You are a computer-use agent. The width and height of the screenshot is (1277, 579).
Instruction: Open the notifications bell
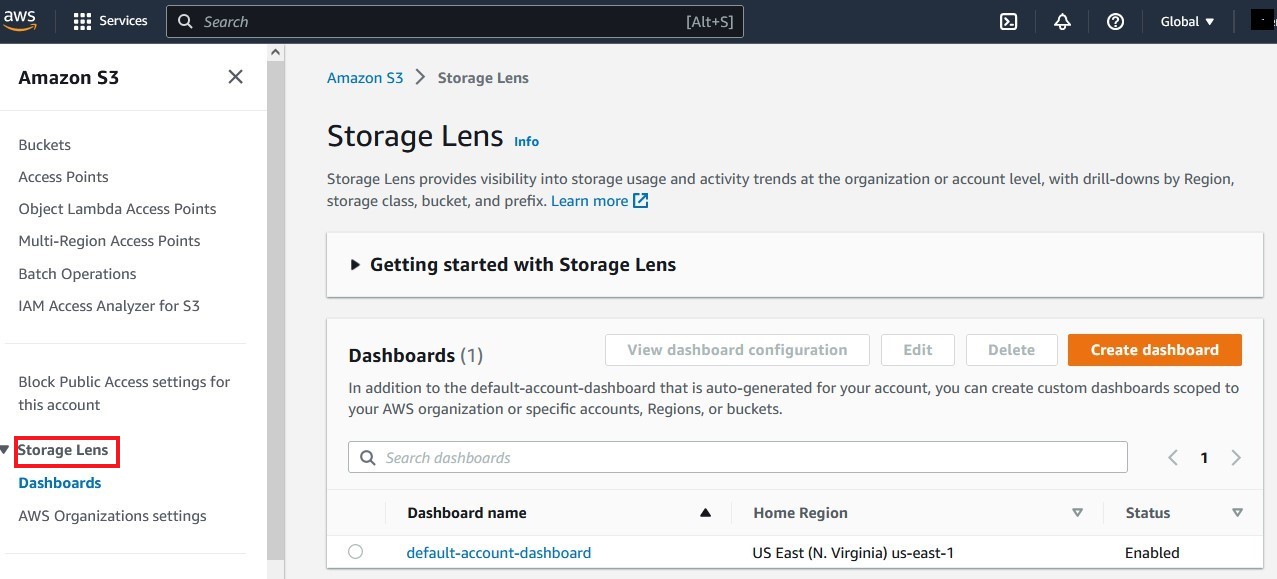tap(1063, 21)
